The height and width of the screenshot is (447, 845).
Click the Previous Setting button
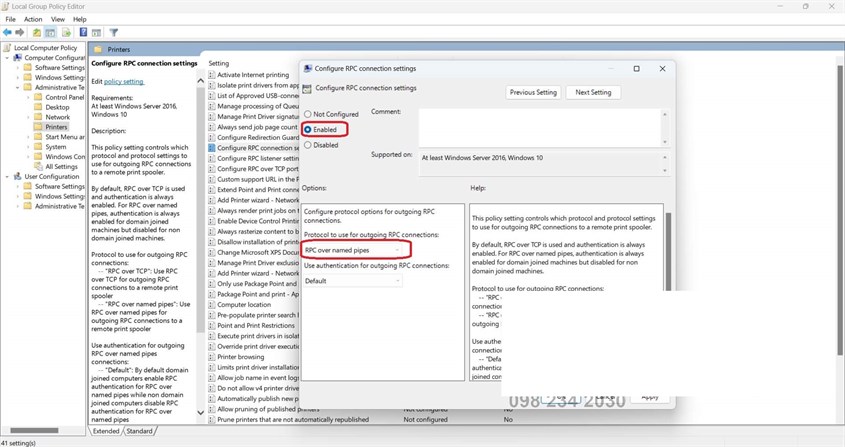[x=533, y=92]
